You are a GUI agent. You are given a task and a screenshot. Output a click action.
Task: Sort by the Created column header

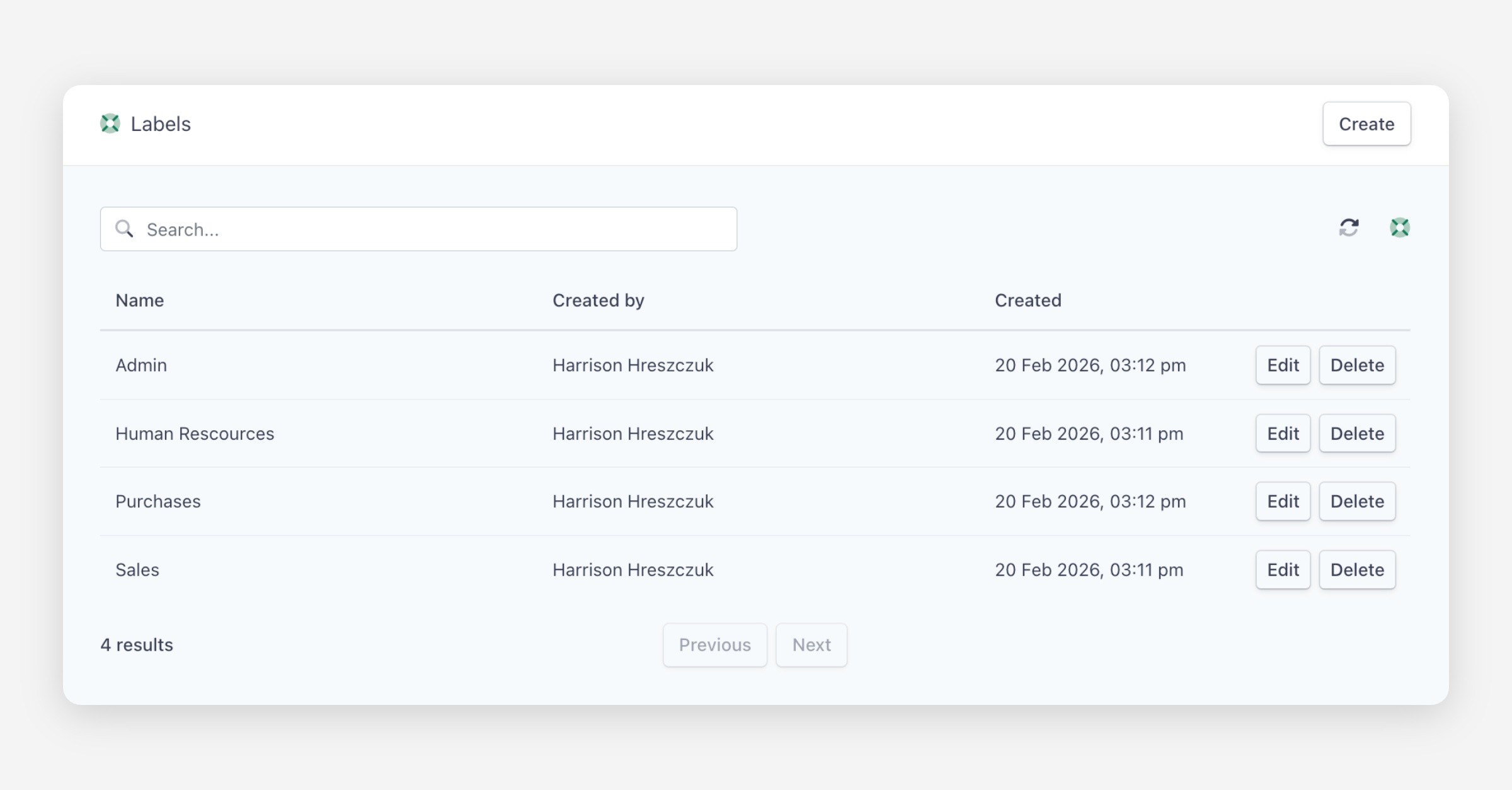point(1028,301)
